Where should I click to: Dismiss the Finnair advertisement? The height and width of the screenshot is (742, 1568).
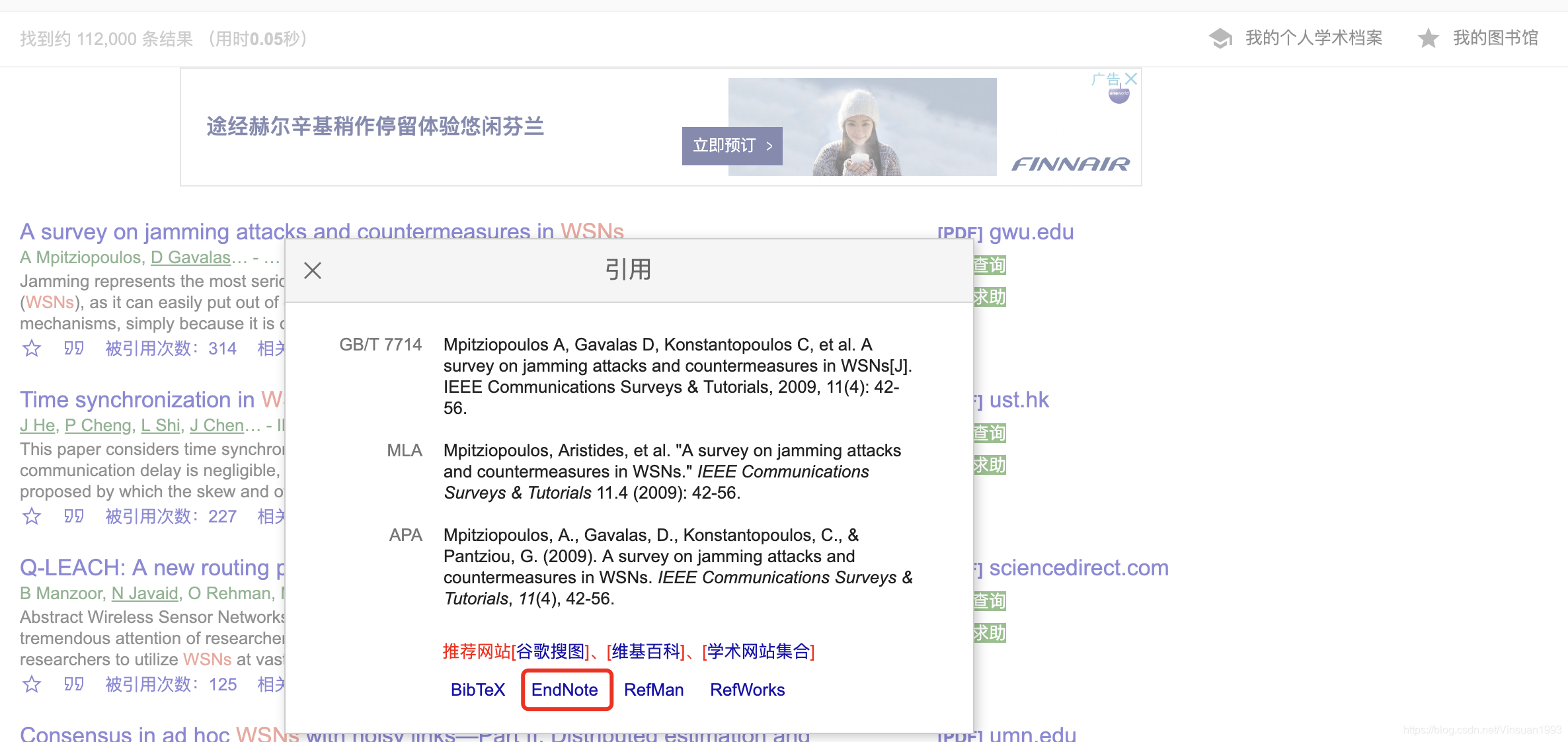click(x=1131, y=78)
